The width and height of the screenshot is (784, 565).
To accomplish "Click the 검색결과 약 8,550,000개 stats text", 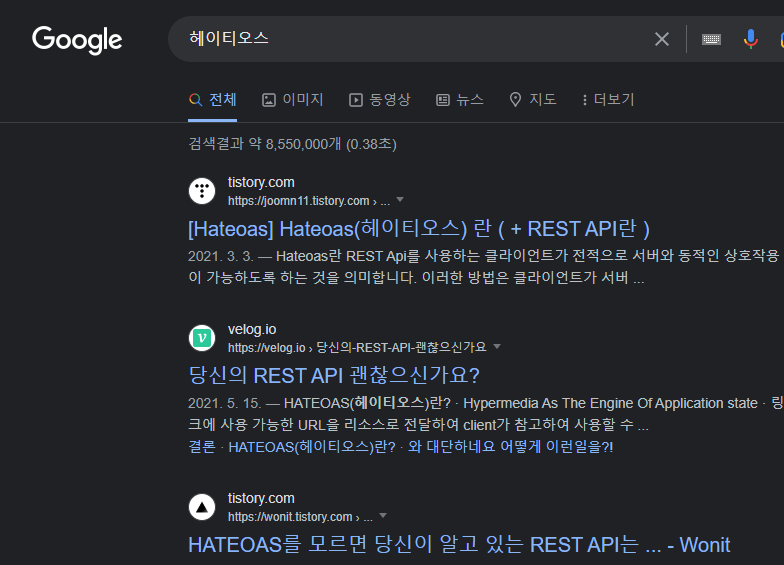I will 292,144.
